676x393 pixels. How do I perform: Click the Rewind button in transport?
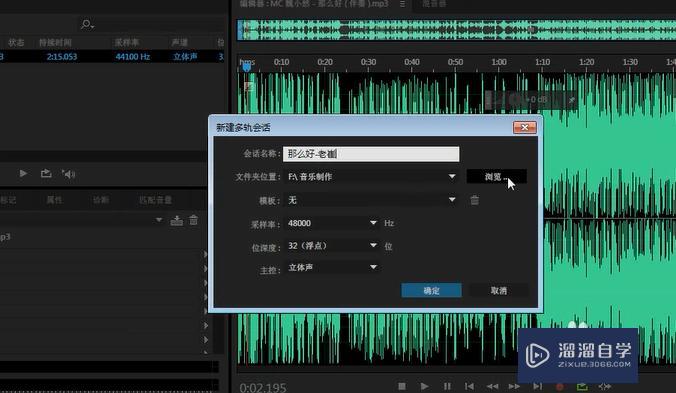point(492,387)
